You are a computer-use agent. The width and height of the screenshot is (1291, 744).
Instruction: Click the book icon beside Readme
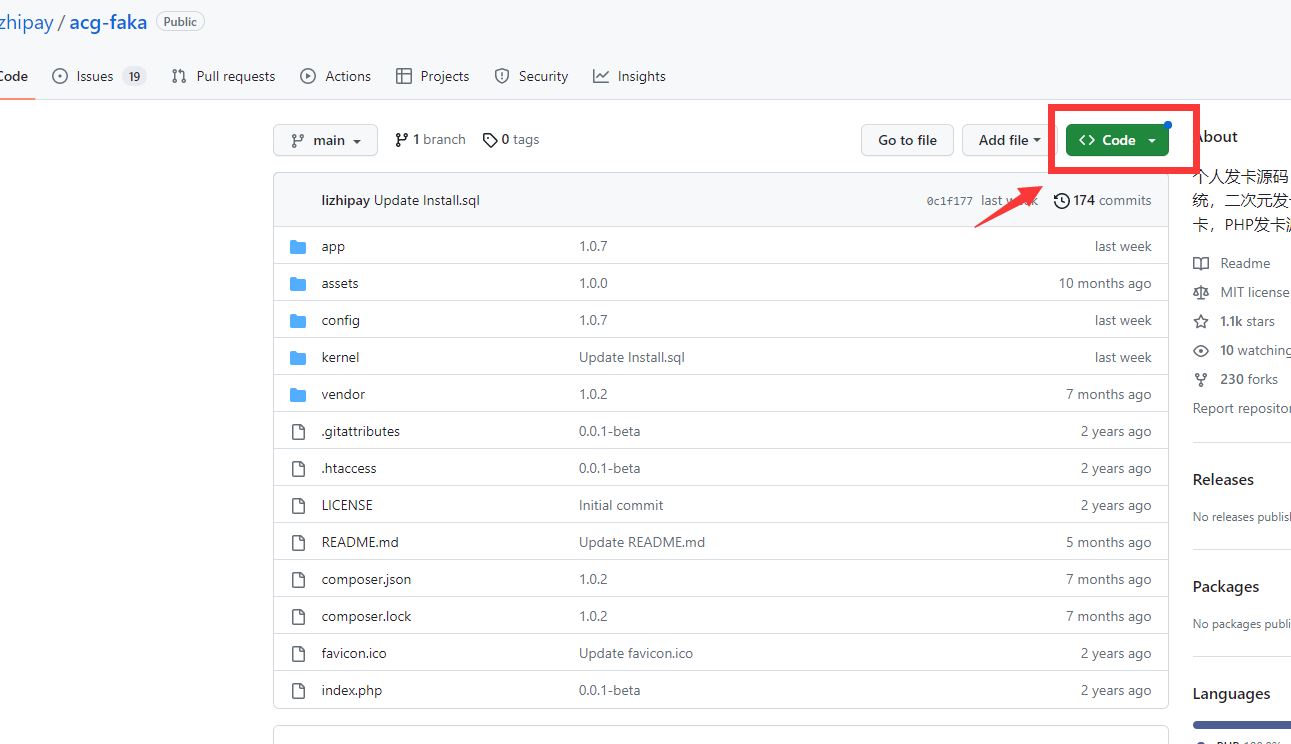1201,264
